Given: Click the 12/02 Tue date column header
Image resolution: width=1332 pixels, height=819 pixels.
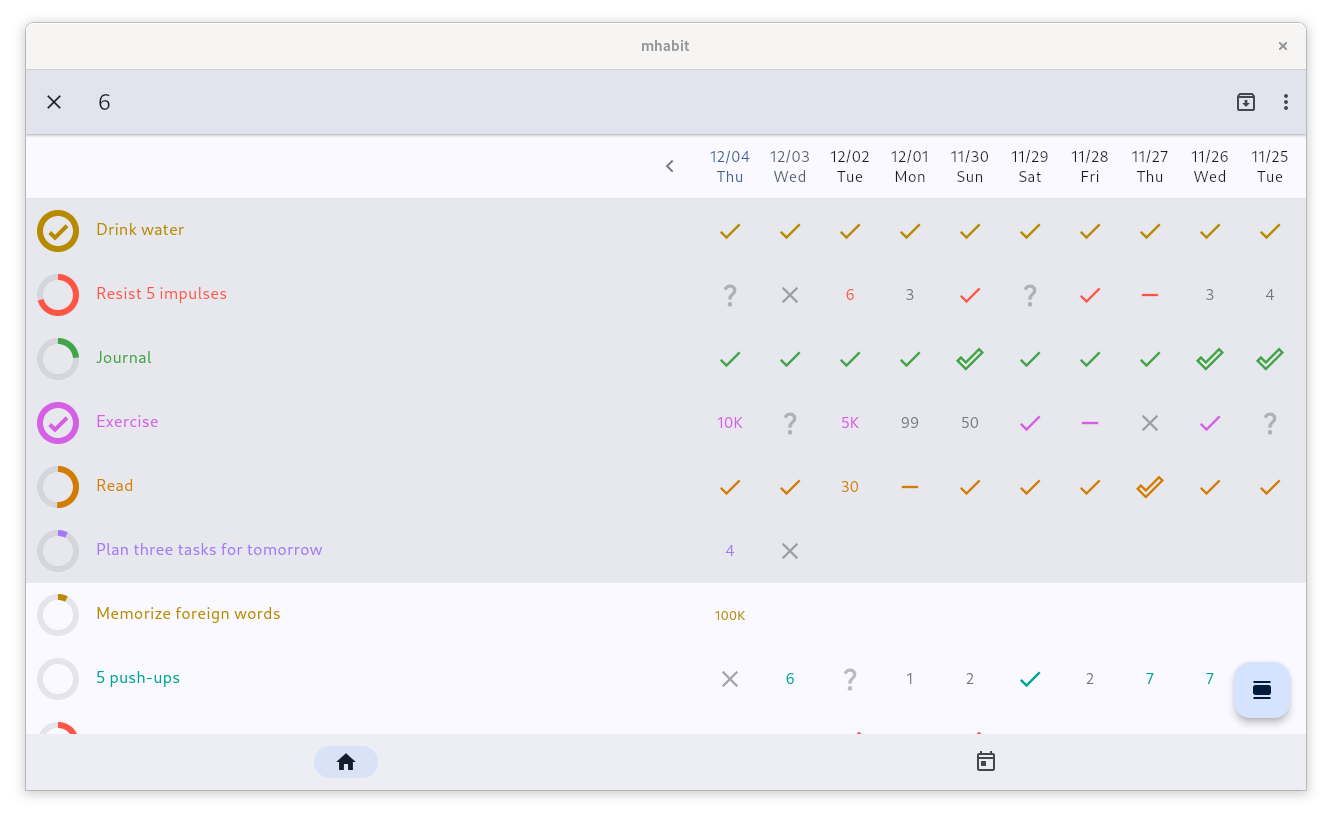Looking at the screenshot, I should 850,166.
